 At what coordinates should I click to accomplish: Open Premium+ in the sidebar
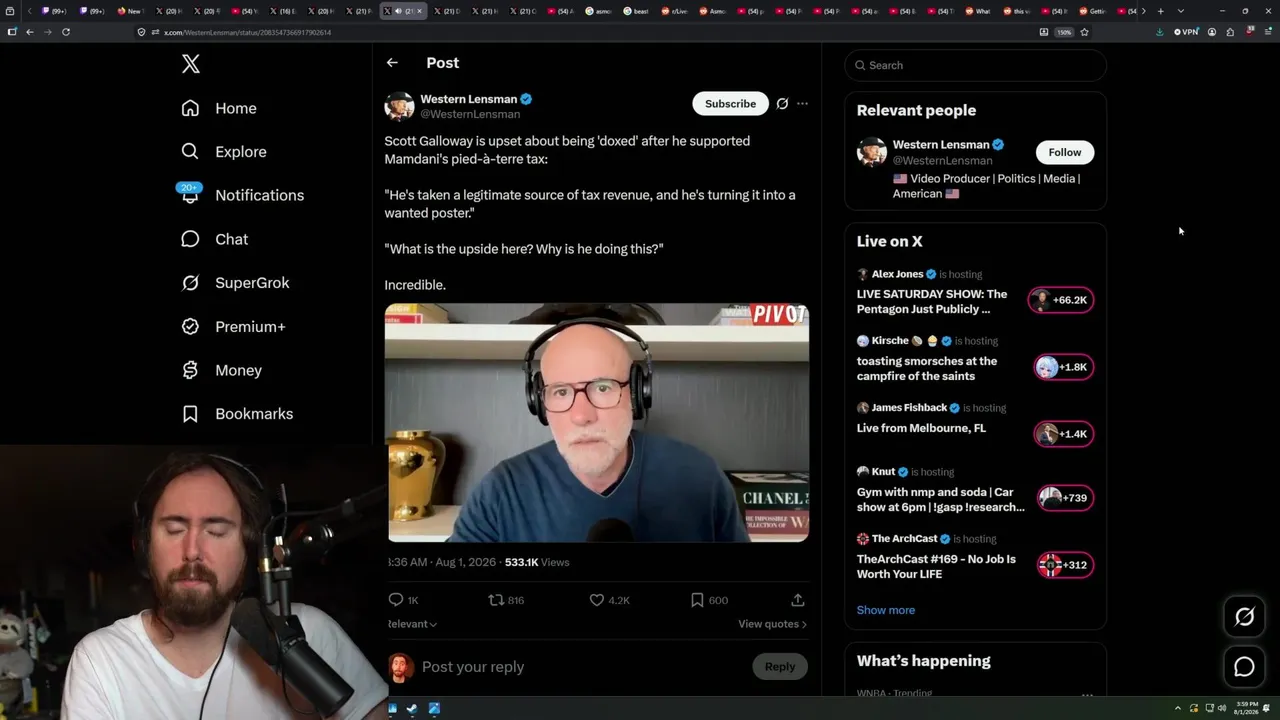pos(233,327)
